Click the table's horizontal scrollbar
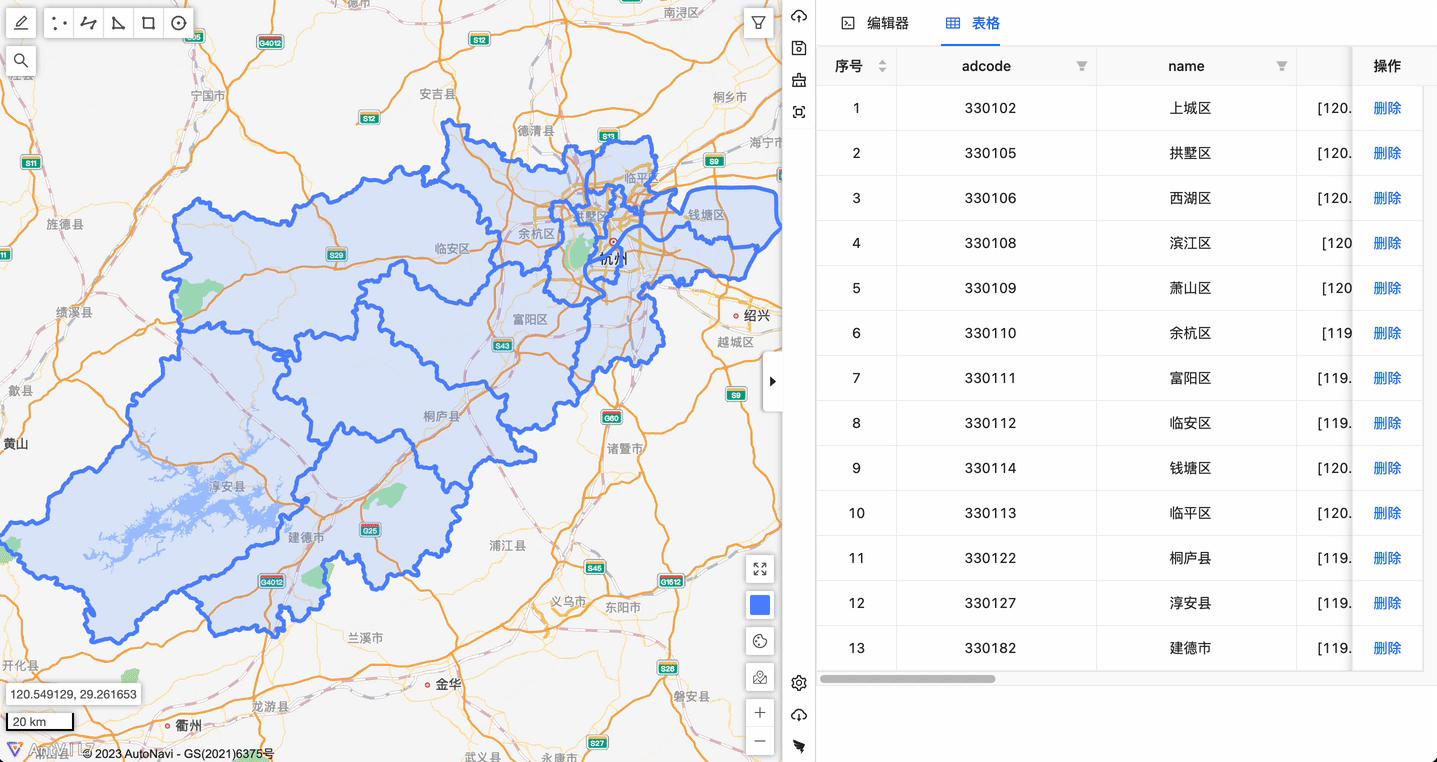Viewport: 1437px width, 762px height. point(907,679)
